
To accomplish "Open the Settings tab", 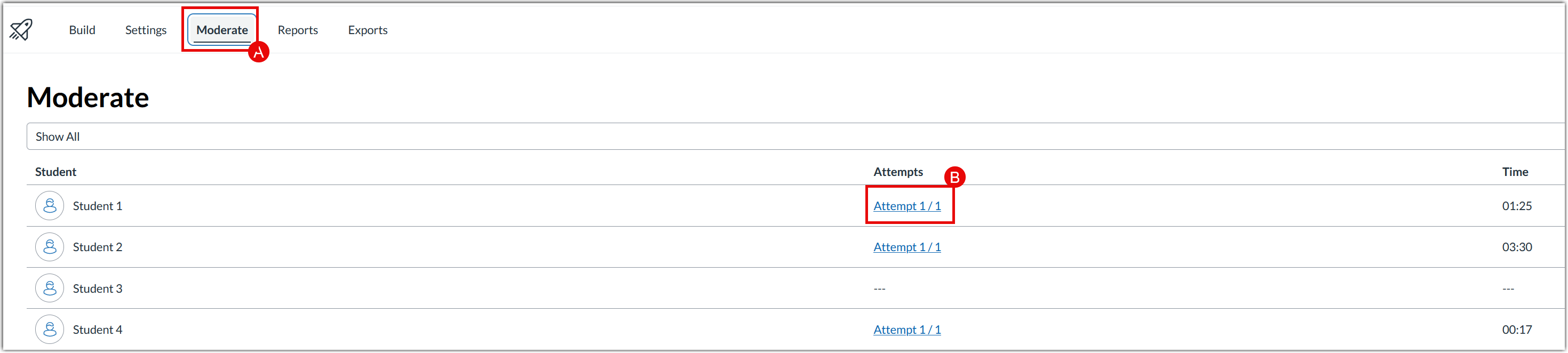I will point(146,30).
